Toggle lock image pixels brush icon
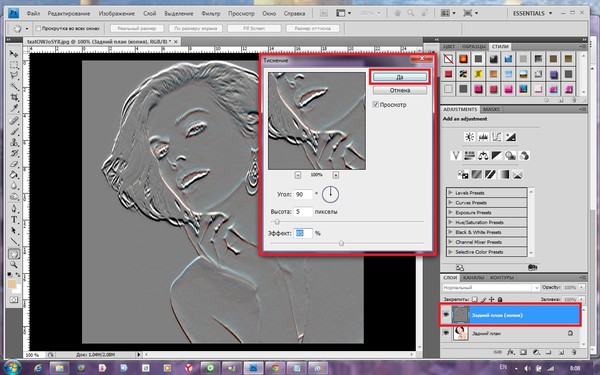Screen dimensions: 600x375 click(483, 299)
